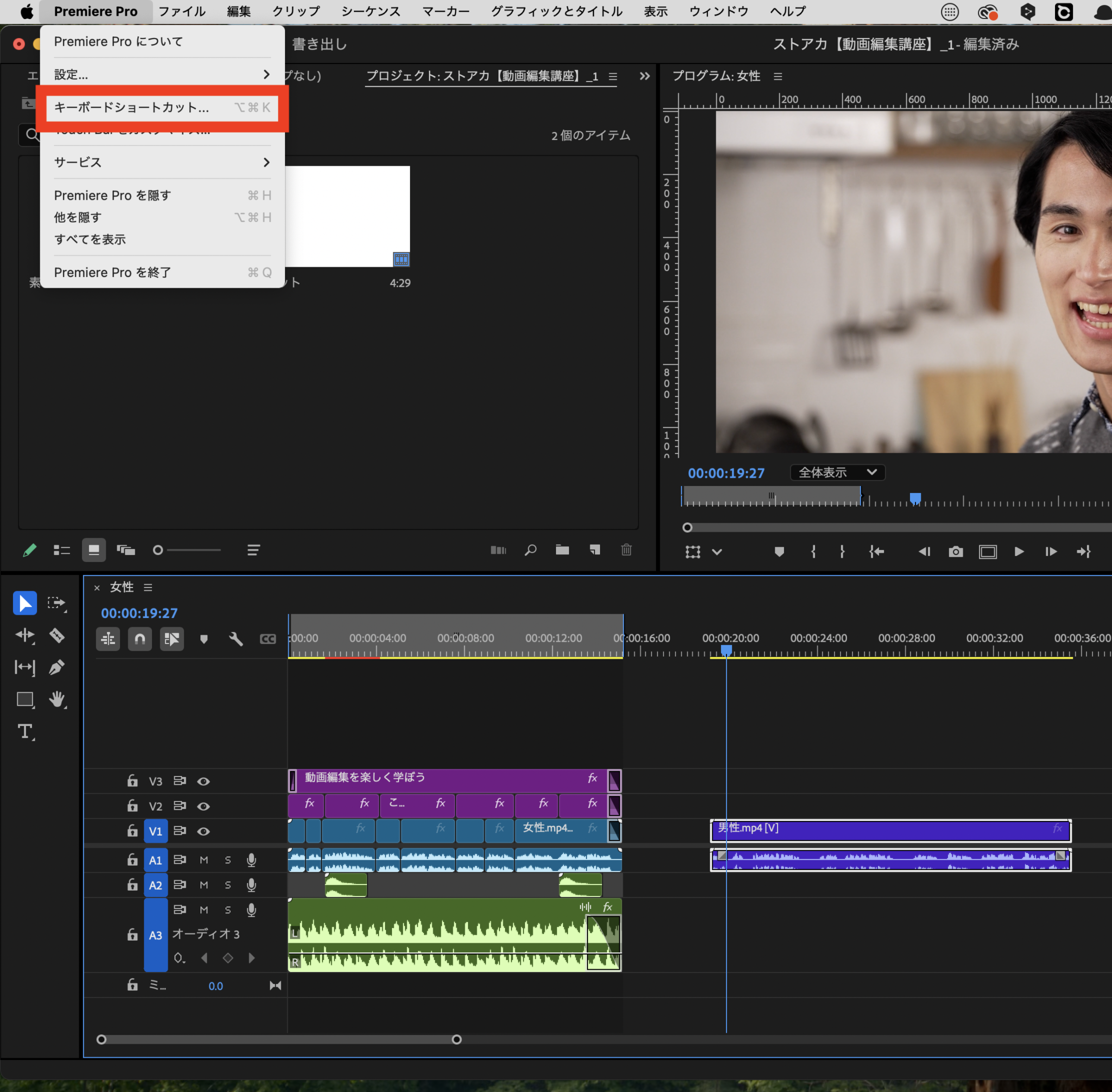
Task: Select the Ripple Edit tool
Action: pyautogui.click(x=25, y=635)
